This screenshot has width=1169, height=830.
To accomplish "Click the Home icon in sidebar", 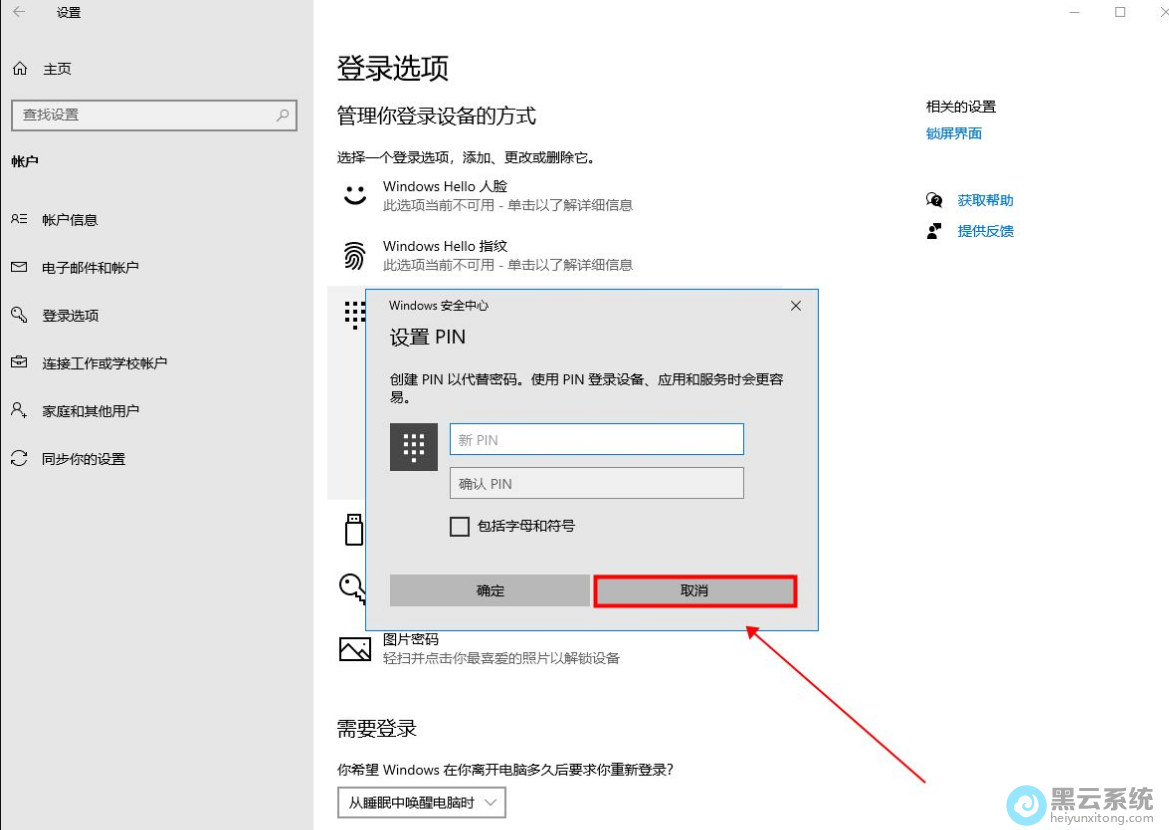I will tap(20, 69).
